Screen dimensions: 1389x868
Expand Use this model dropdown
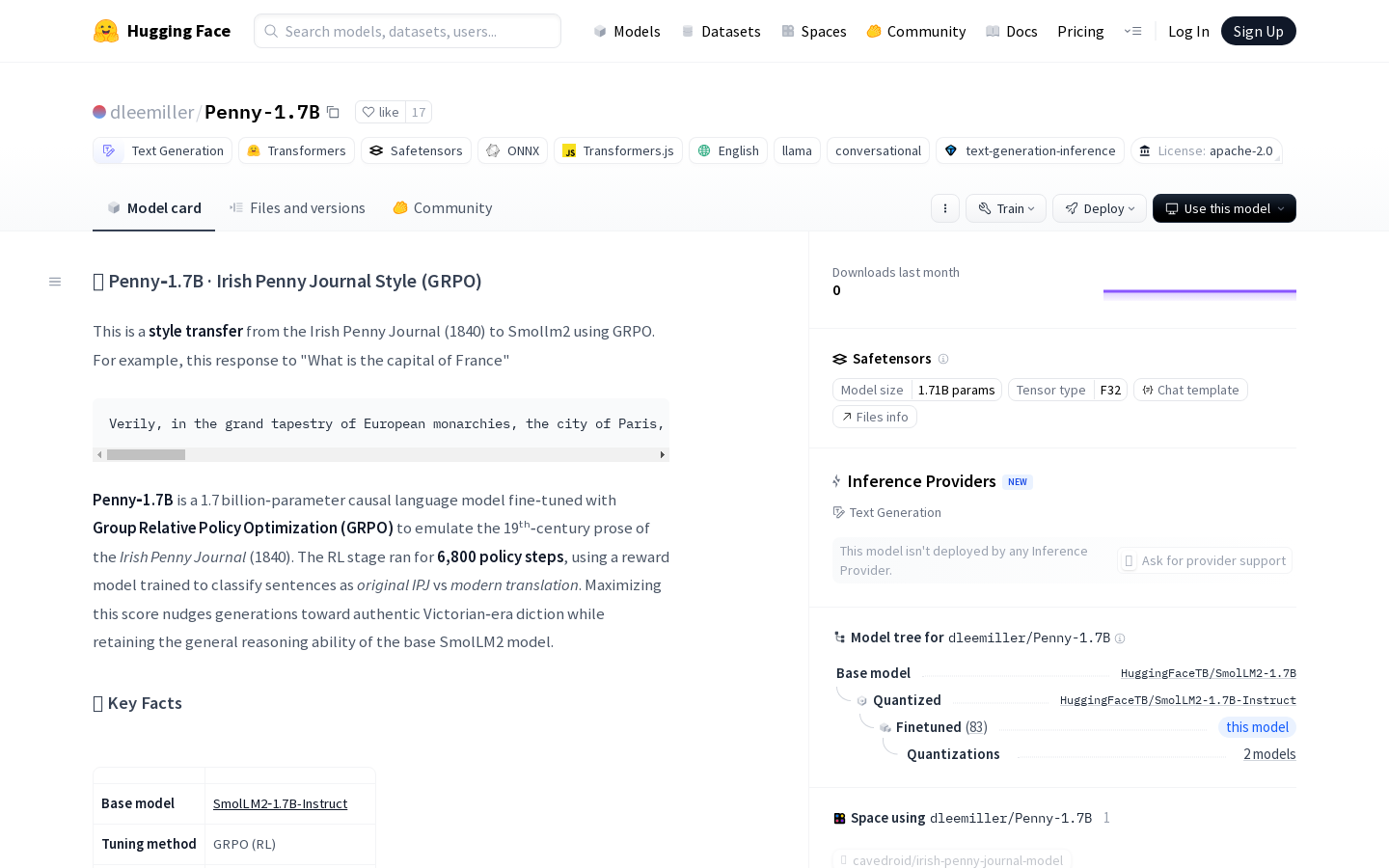click(1224, 208)
